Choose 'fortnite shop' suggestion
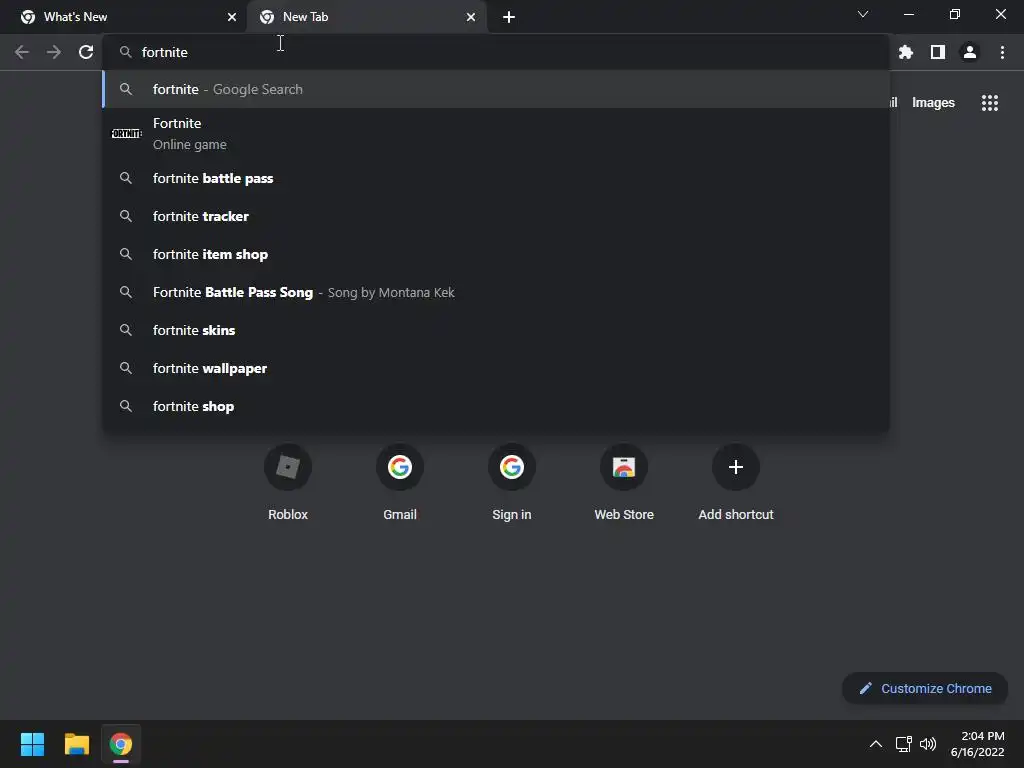 tap(496, 406)
